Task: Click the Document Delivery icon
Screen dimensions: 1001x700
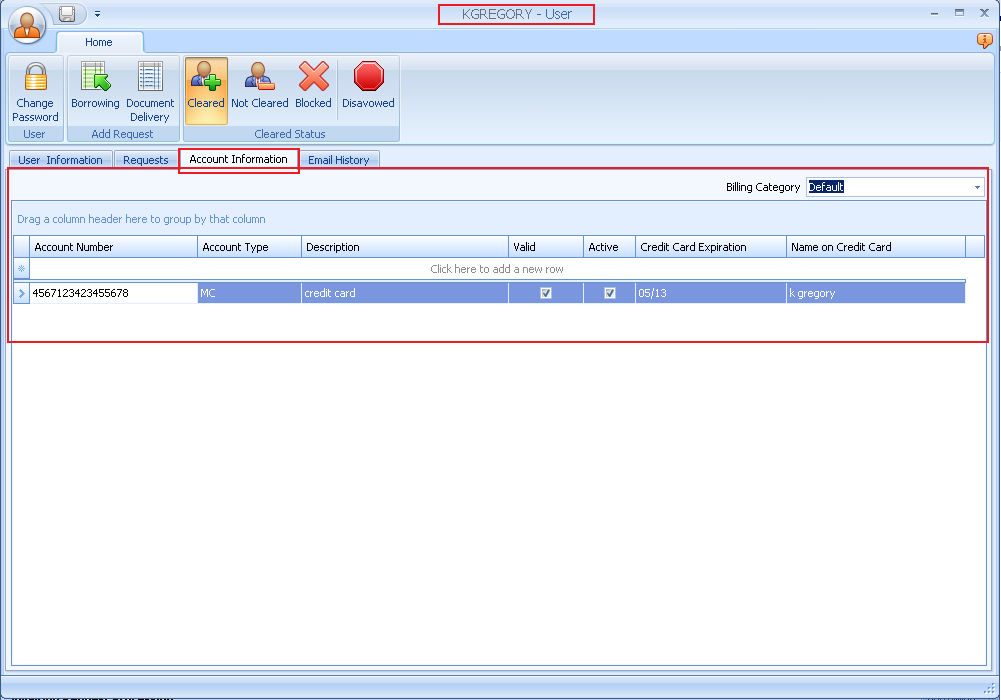Action: click(x=150, y=88)
